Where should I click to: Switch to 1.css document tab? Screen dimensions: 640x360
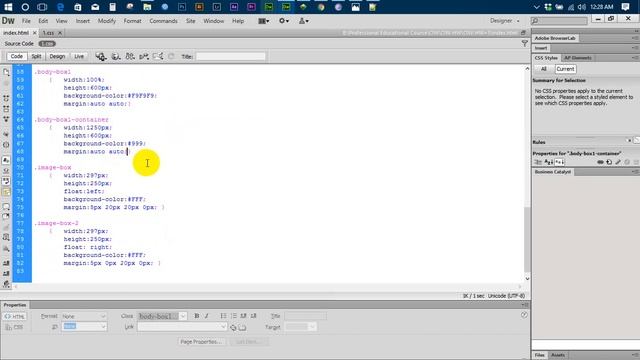[x=48, y=33]
